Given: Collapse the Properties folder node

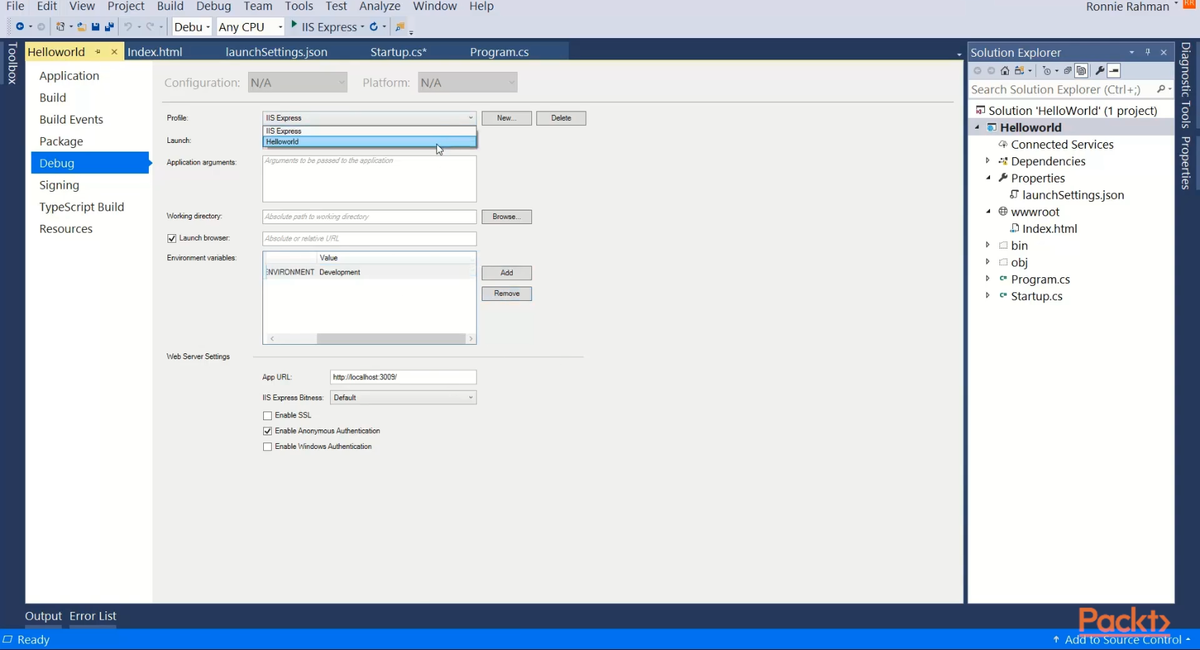Looking at the screenshot, I should coord(988,178).
